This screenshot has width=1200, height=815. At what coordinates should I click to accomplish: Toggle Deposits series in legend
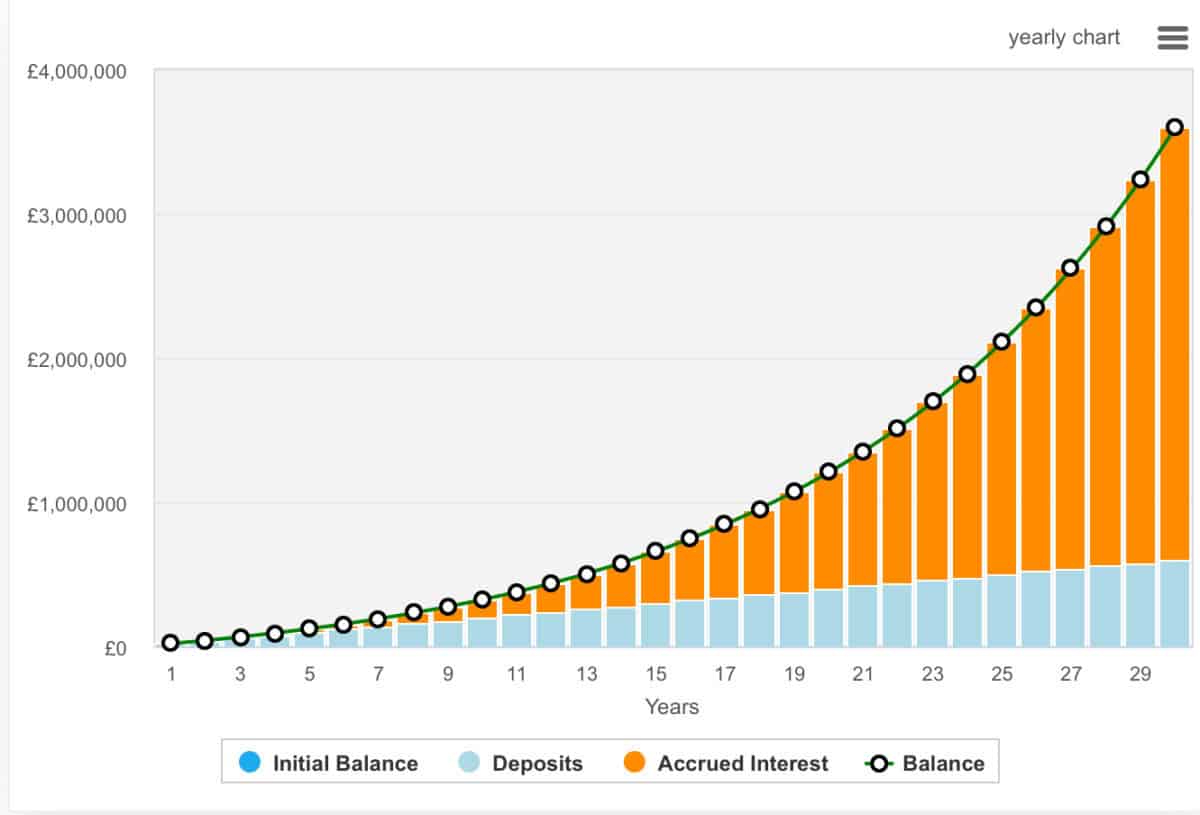coord(537,764)
